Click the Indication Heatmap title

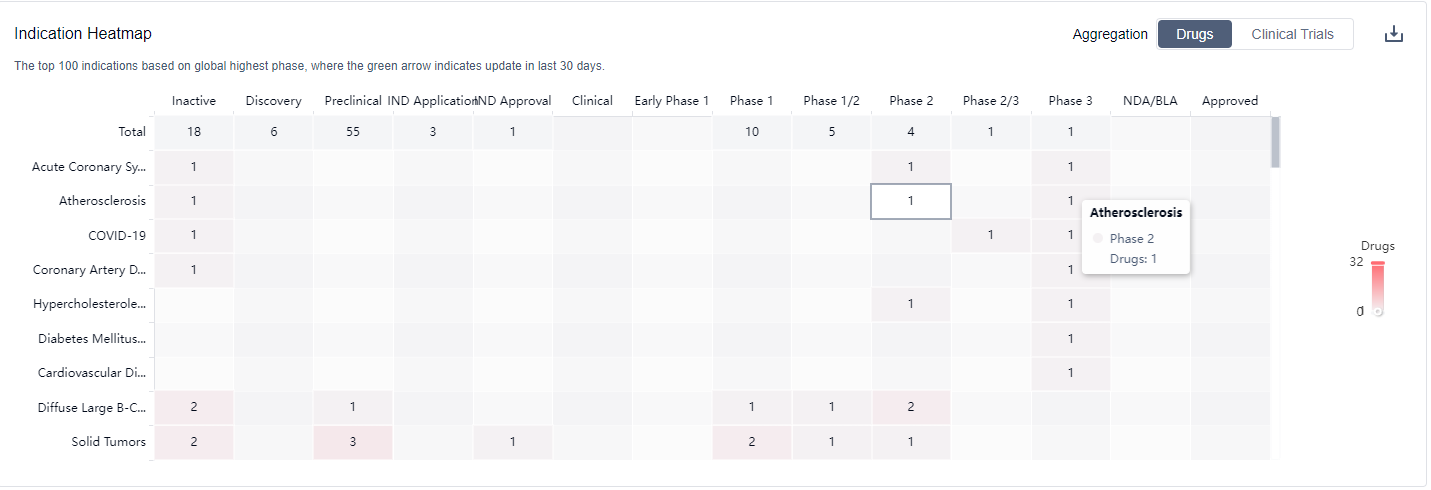83,34
